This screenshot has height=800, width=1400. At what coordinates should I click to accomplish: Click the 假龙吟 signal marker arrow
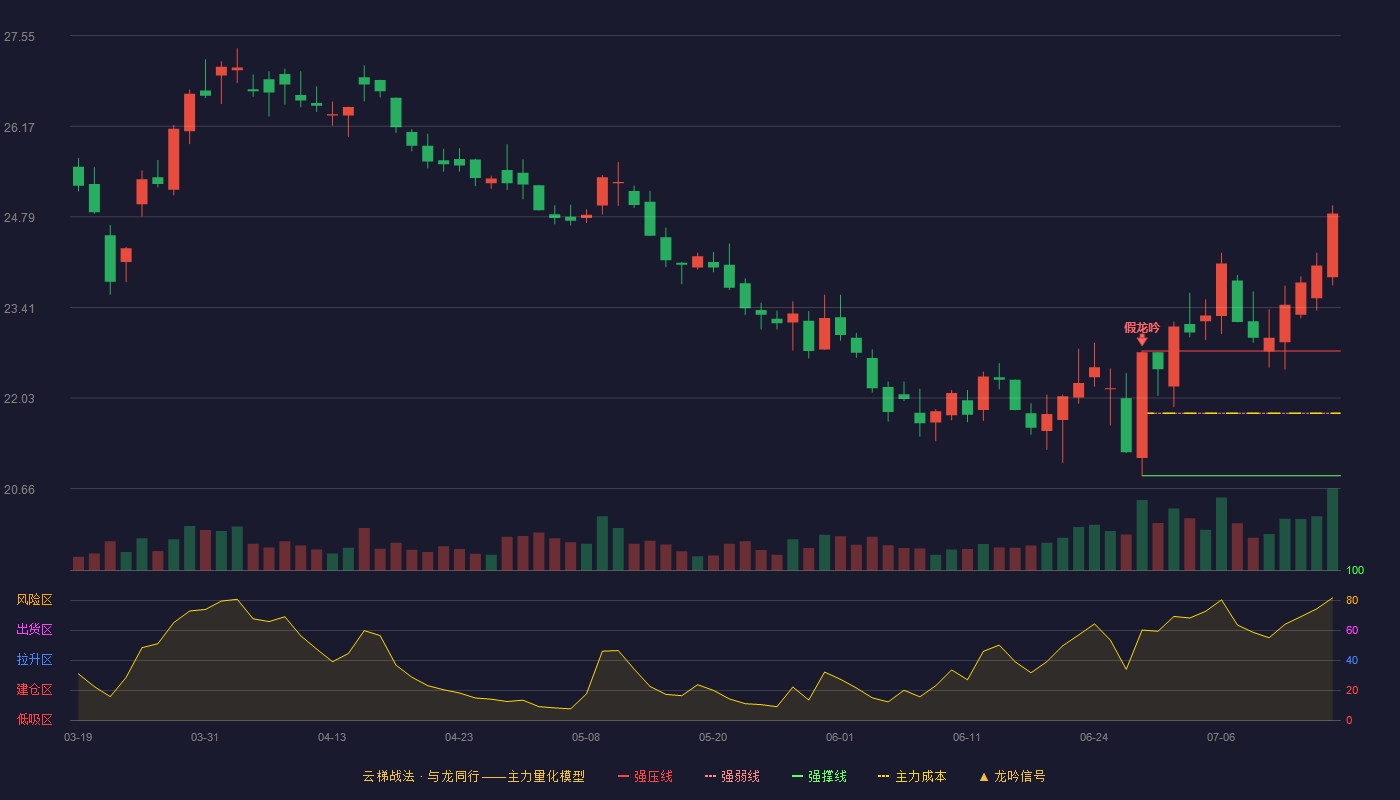[1142, 341]
